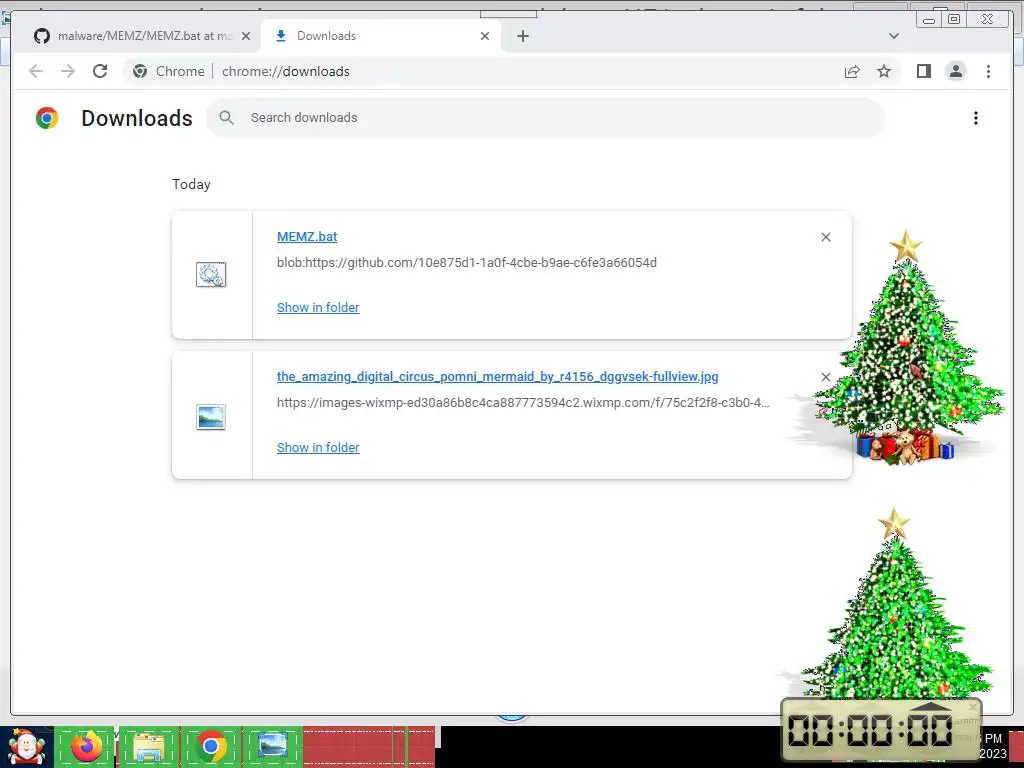Click the Chrome site info chip
1024x768 pixels.
(169, 71)
